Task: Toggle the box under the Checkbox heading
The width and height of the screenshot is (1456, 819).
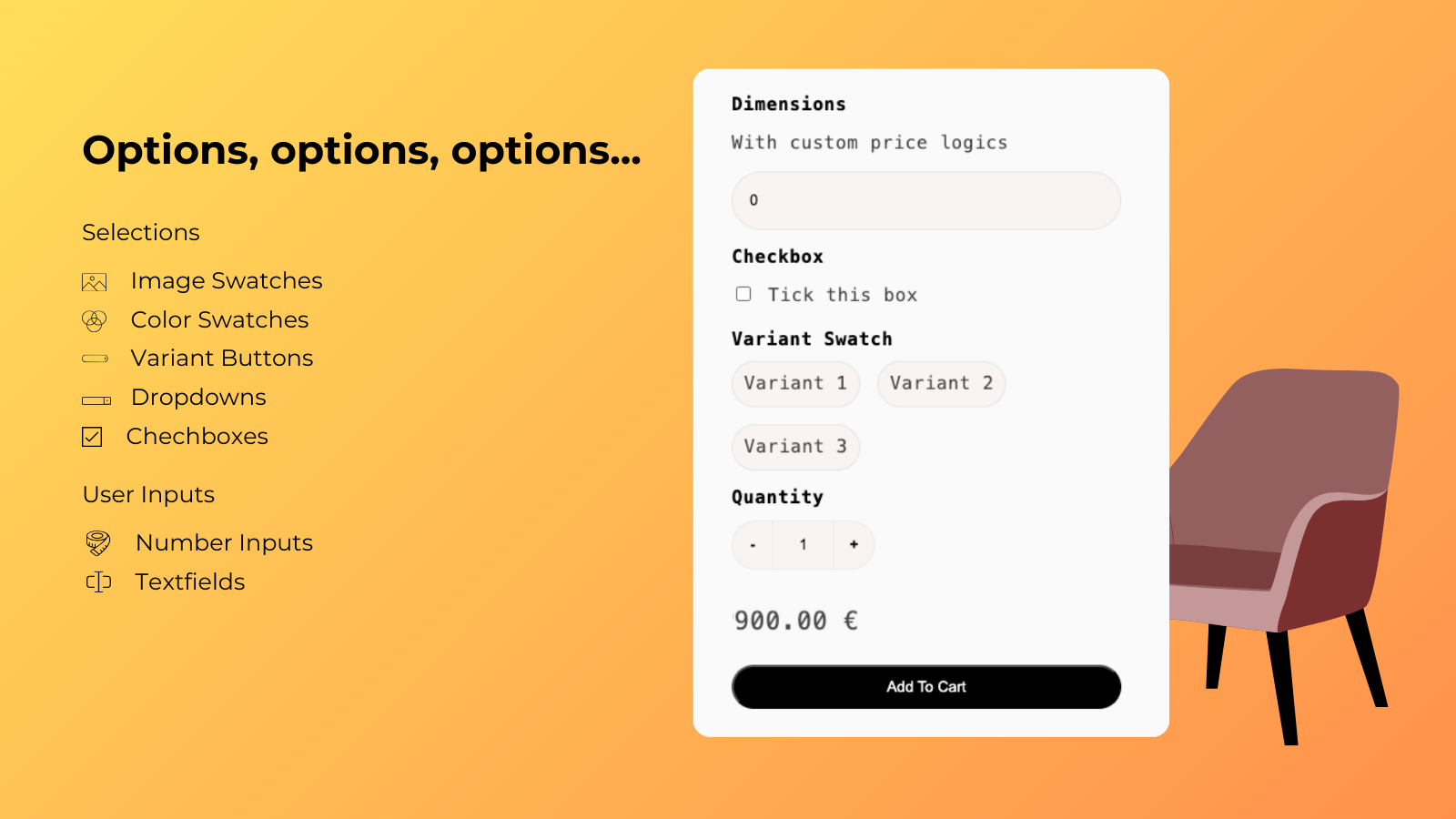Action: click(743, 294)
